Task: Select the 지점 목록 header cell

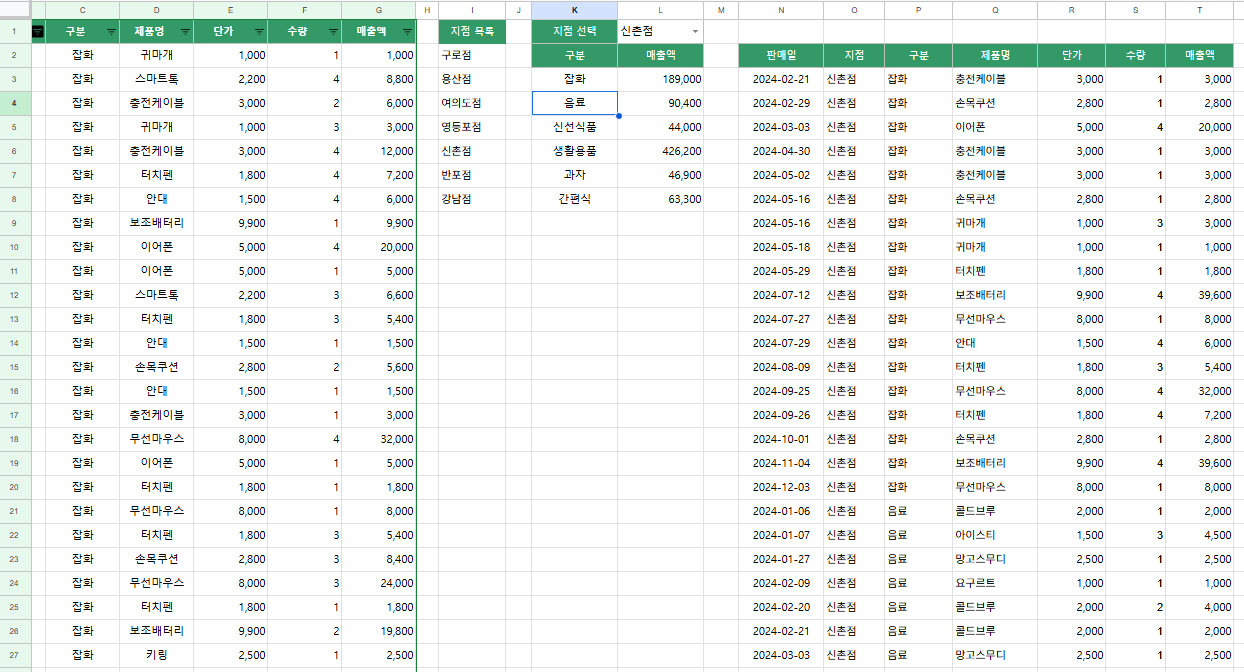Action: click(472, 31)
